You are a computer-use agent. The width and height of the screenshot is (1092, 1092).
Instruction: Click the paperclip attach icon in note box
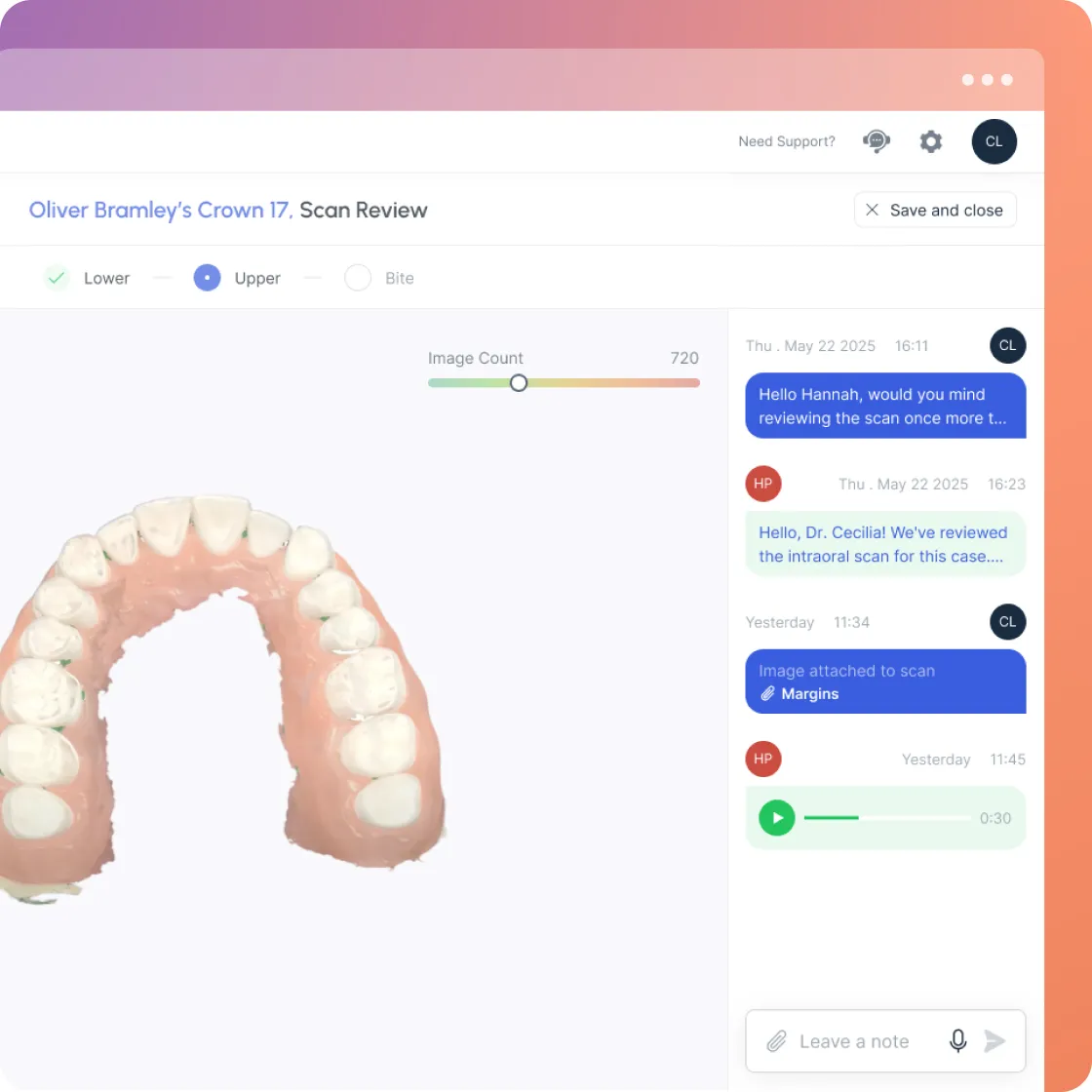tap(776, 1041)
